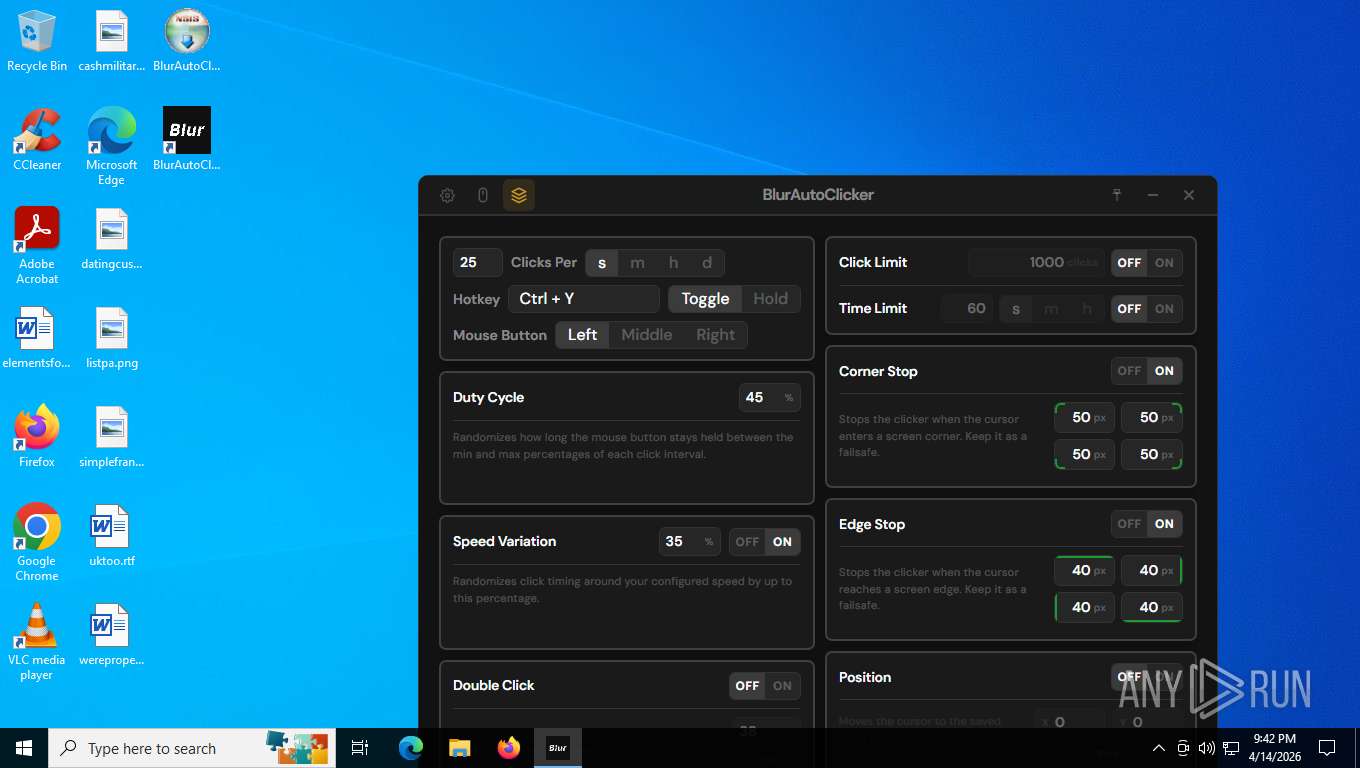Pin the BlurAutoClicker window on top

1117,195
